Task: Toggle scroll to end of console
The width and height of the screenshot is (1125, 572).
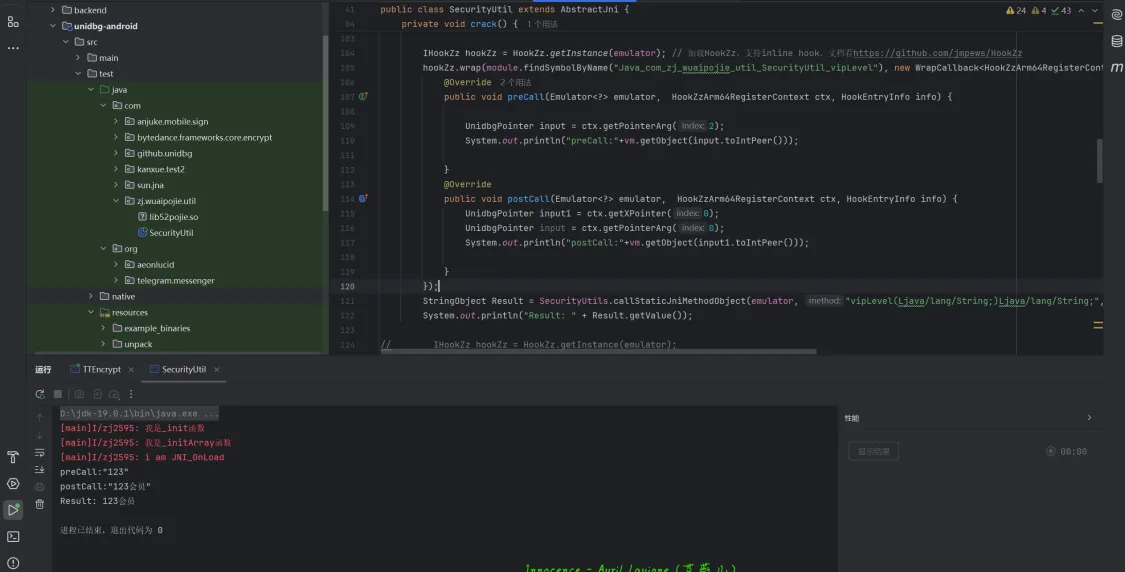Action: point(40,469)
